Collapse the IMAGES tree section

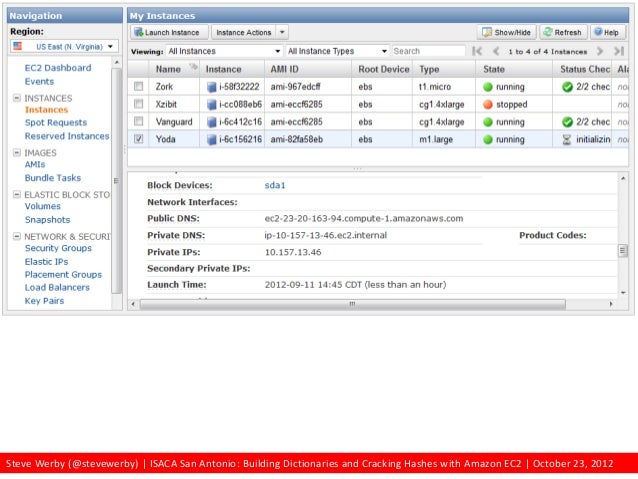click(17, 153)
